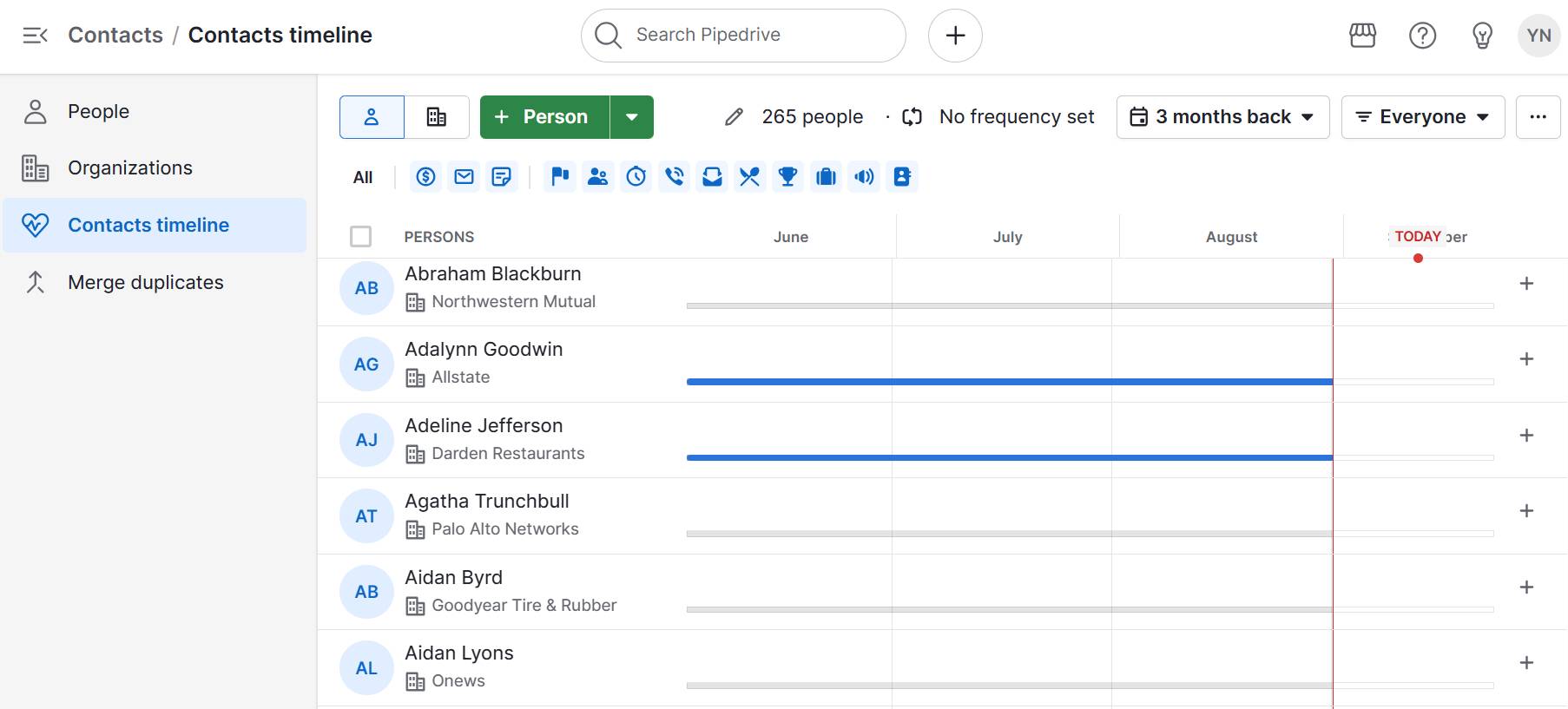Open Darden Restaurants organization link

click(x=508, y=453)
